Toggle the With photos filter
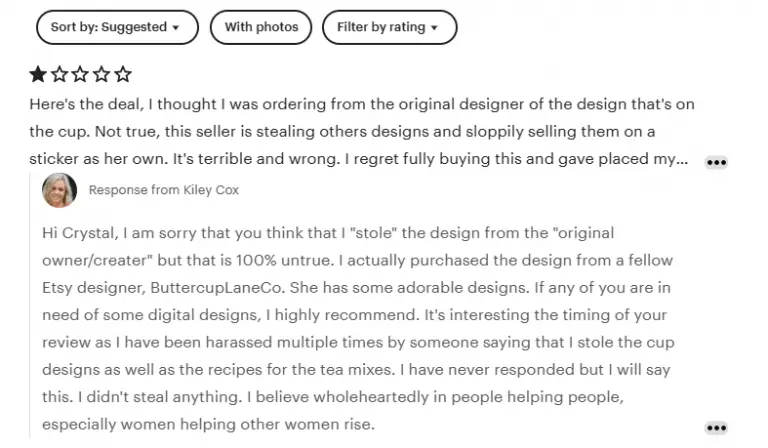Viewport: 768px width, 448px height. (x=261, y=27)
